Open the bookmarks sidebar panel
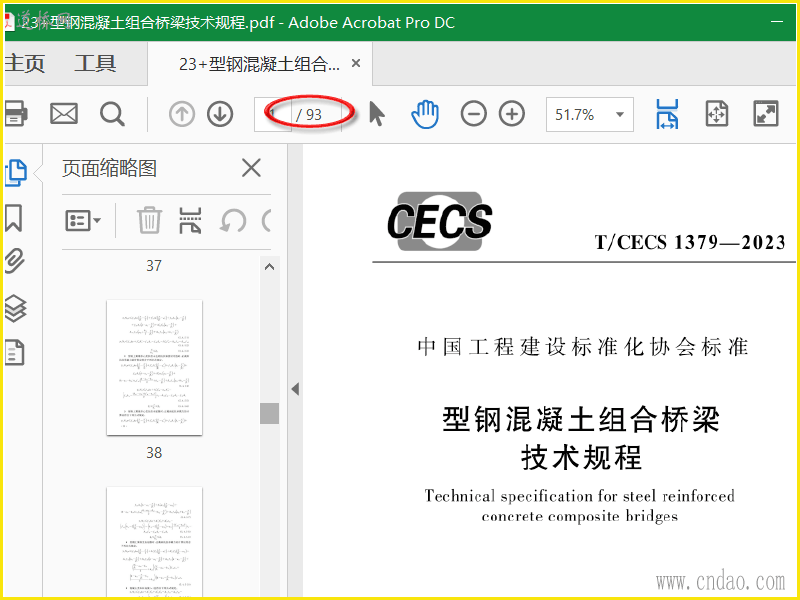Image resolution: width=800 pixels, height=600 pixels. pyautogui.click(x=14, y=218)
